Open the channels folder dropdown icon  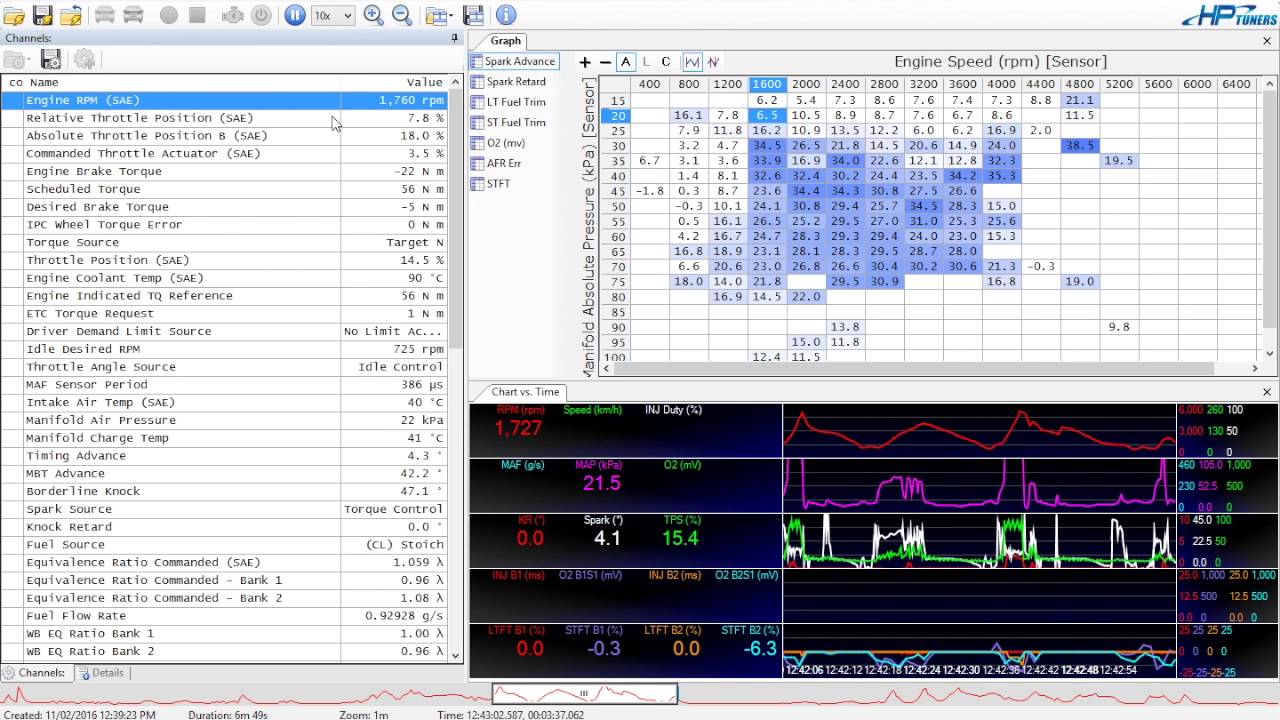(x=17, y=60)
